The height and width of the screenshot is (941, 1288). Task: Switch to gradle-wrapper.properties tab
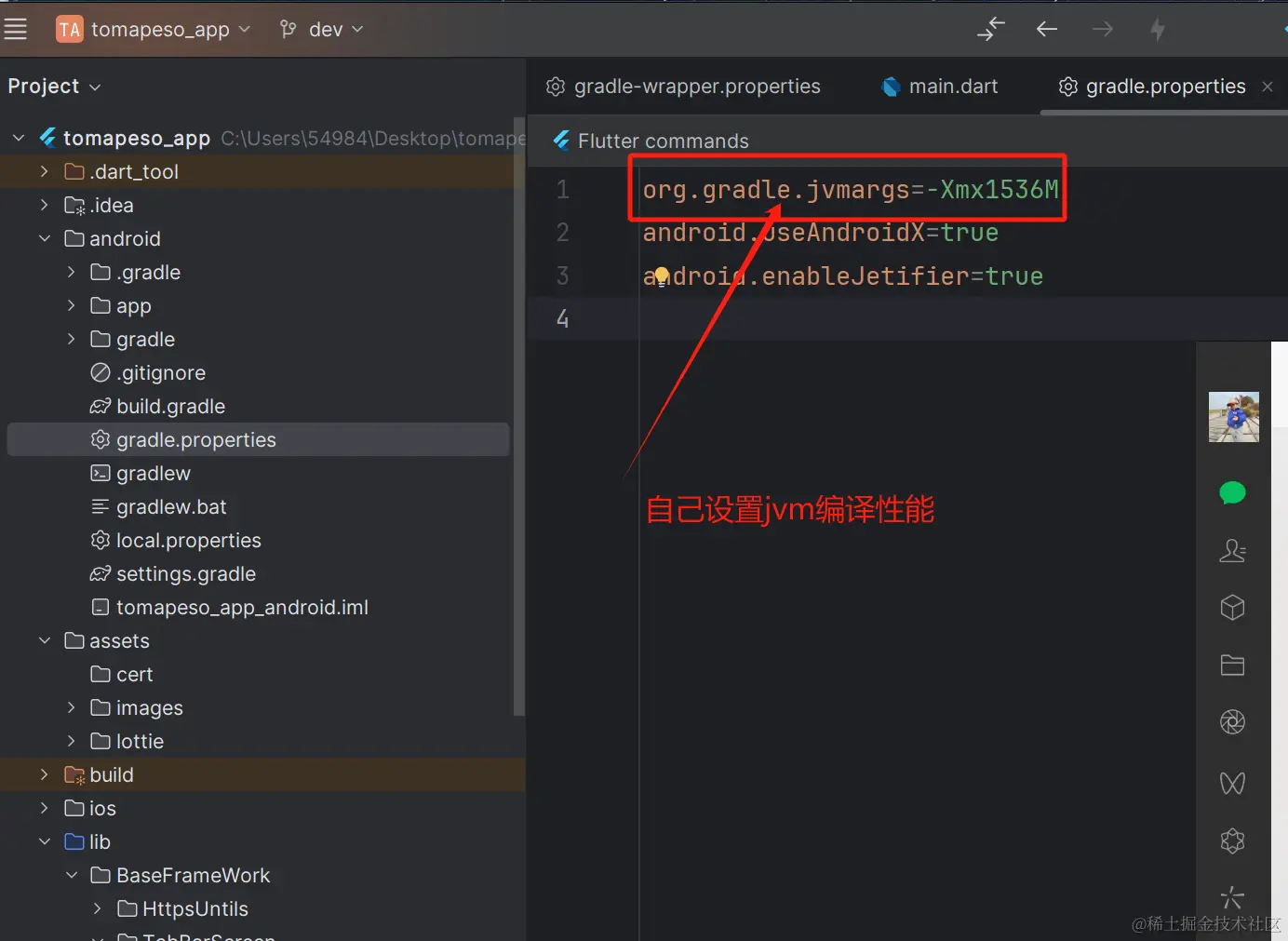click(x=683, y=87)
